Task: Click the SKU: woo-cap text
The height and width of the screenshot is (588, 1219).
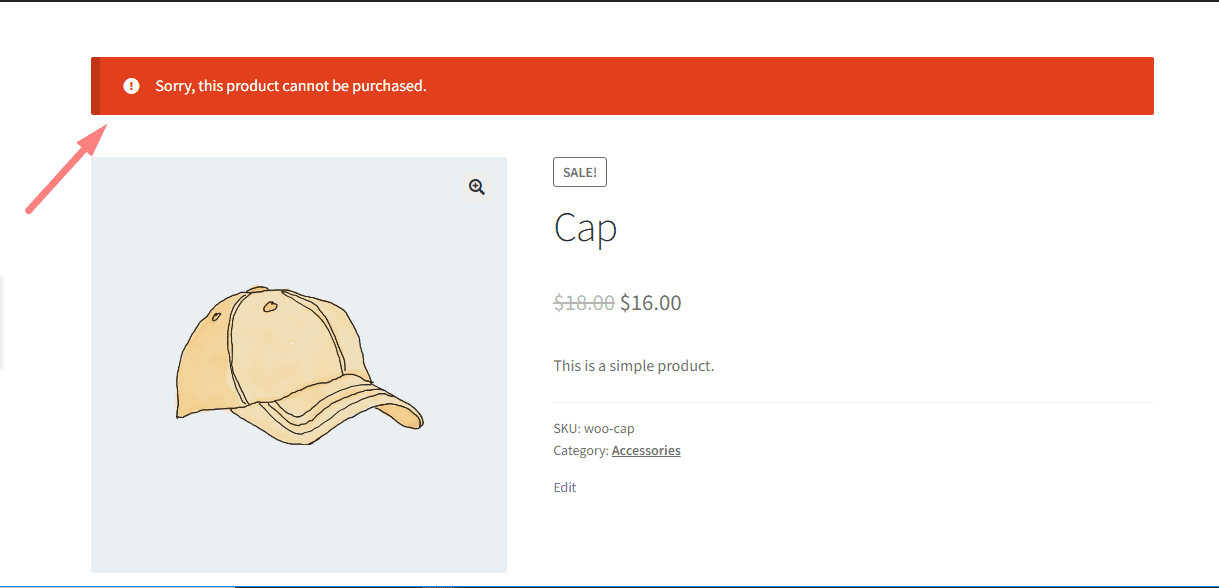Action: tap(596, 428)
